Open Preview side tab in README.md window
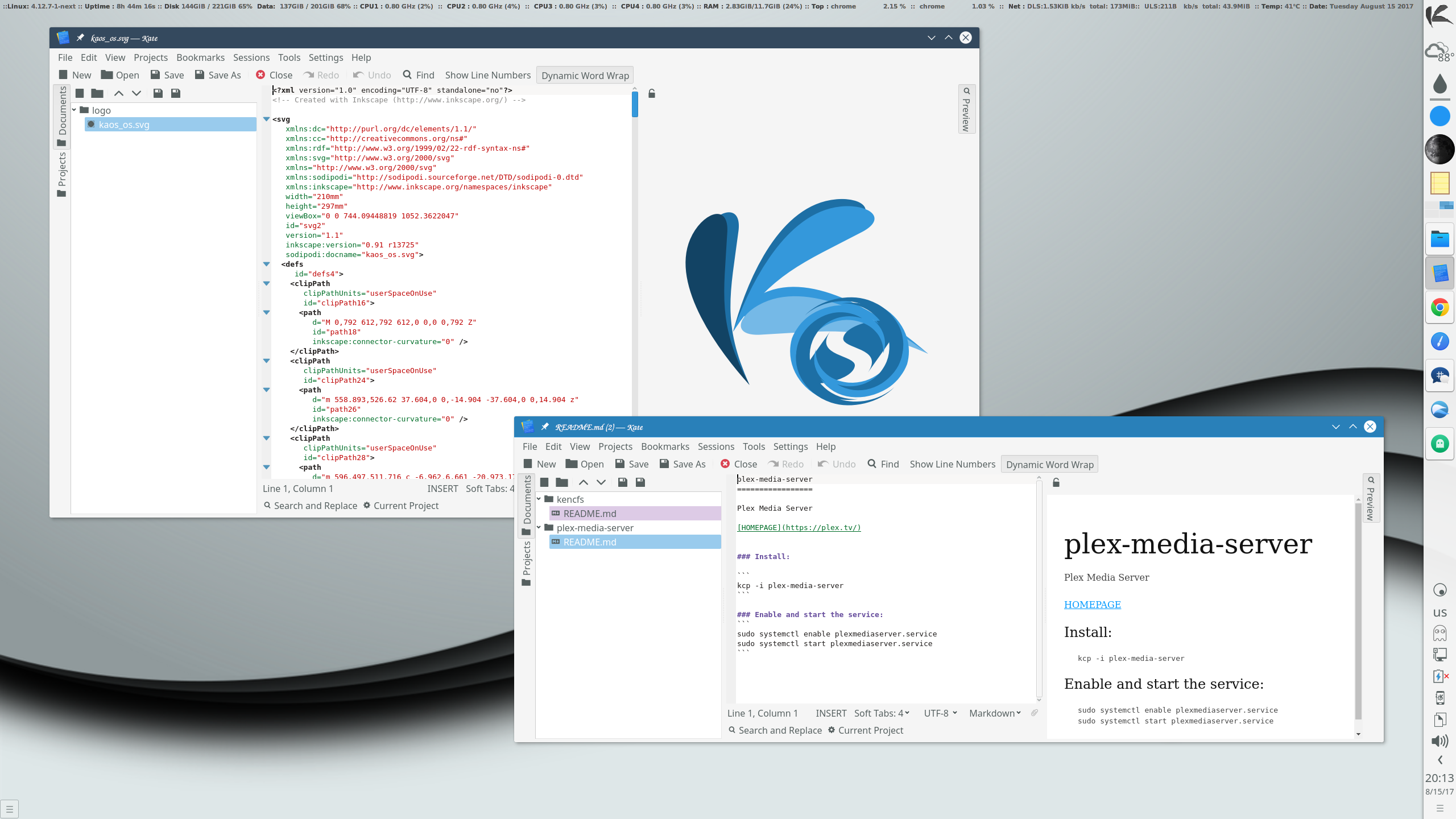1456x819 pixels. pos(1371,498)
